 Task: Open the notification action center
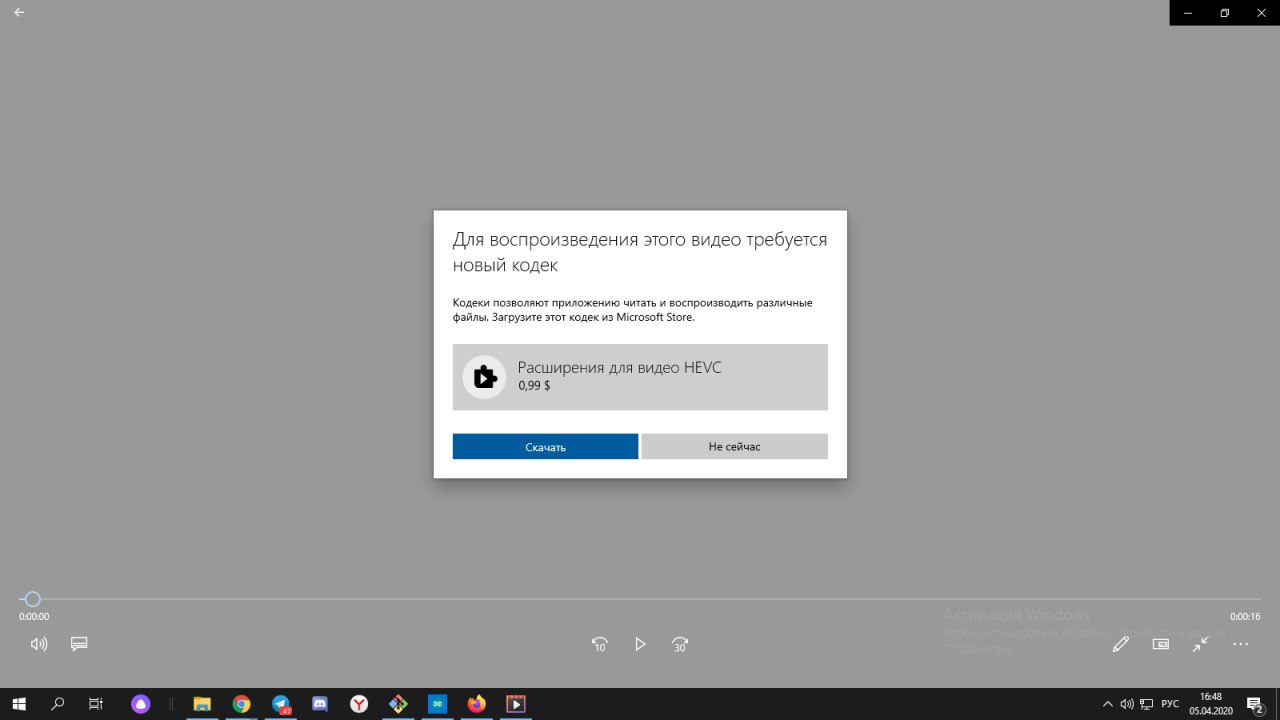click(x=1255, y=704)
